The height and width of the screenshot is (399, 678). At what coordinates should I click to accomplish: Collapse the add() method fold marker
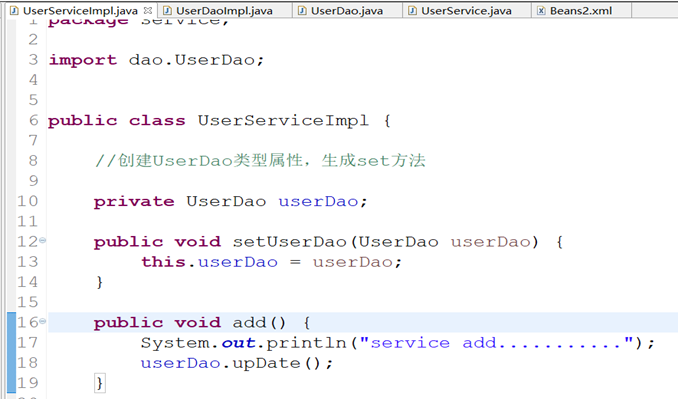click(x=42, y=321)
